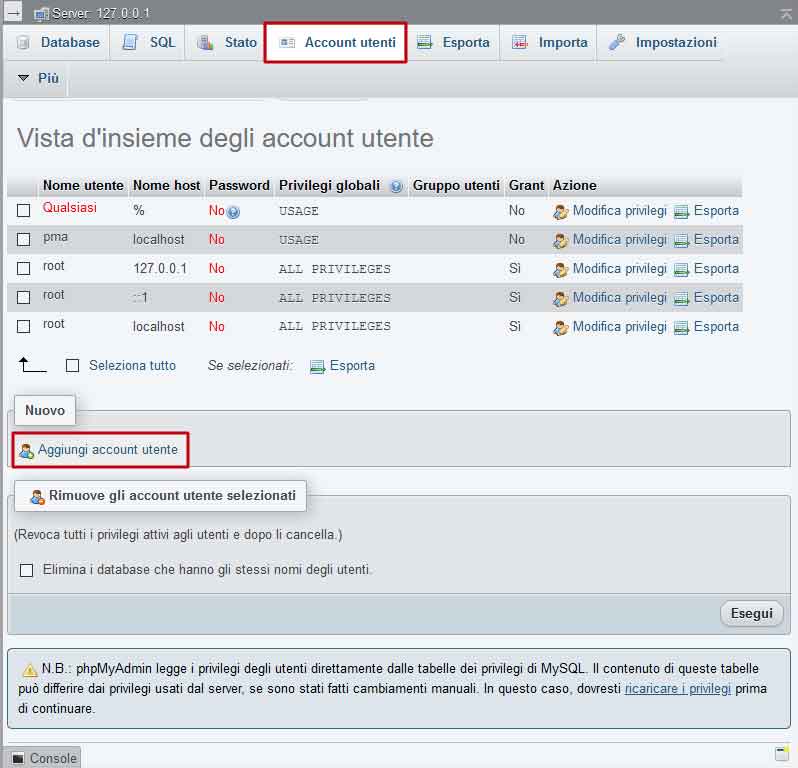Open the Stato tab
The width and height of the screenshot is (798, 768).
click(227, 42)
